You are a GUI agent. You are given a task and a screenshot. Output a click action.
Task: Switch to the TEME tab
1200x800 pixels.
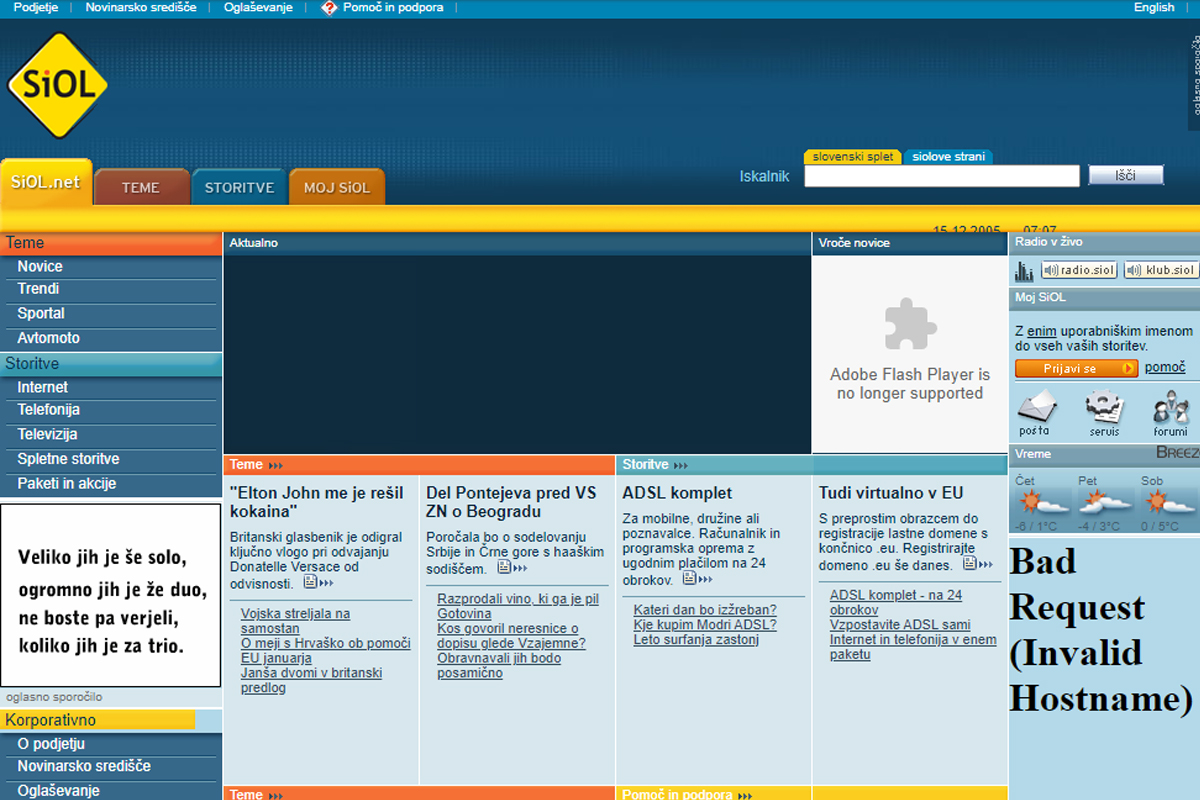pos(140,187)
